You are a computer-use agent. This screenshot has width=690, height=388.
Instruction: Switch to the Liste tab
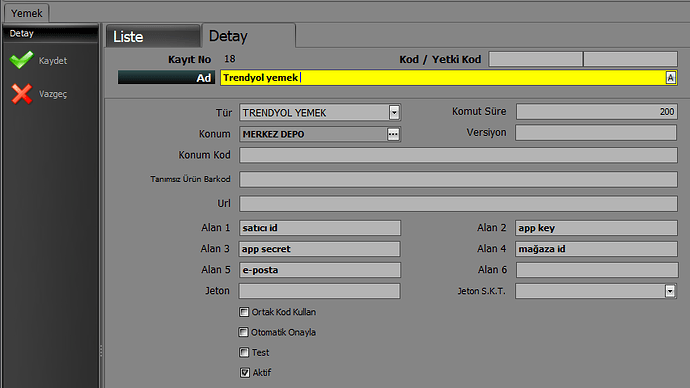153,37
